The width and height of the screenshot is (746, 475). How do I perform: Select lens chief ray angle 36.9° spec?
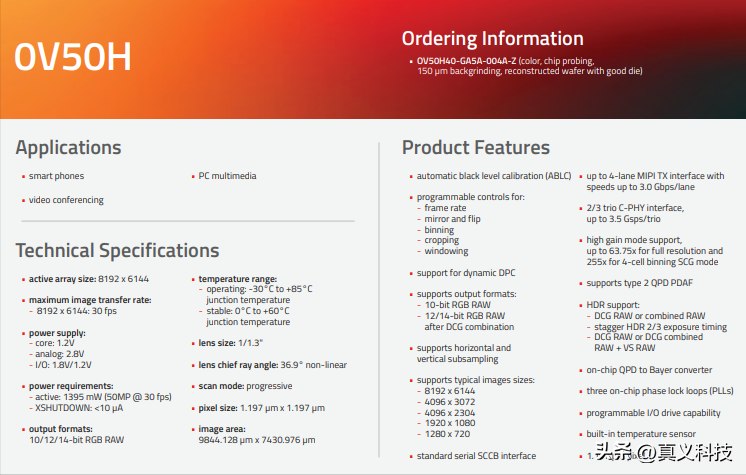(273, 365)
